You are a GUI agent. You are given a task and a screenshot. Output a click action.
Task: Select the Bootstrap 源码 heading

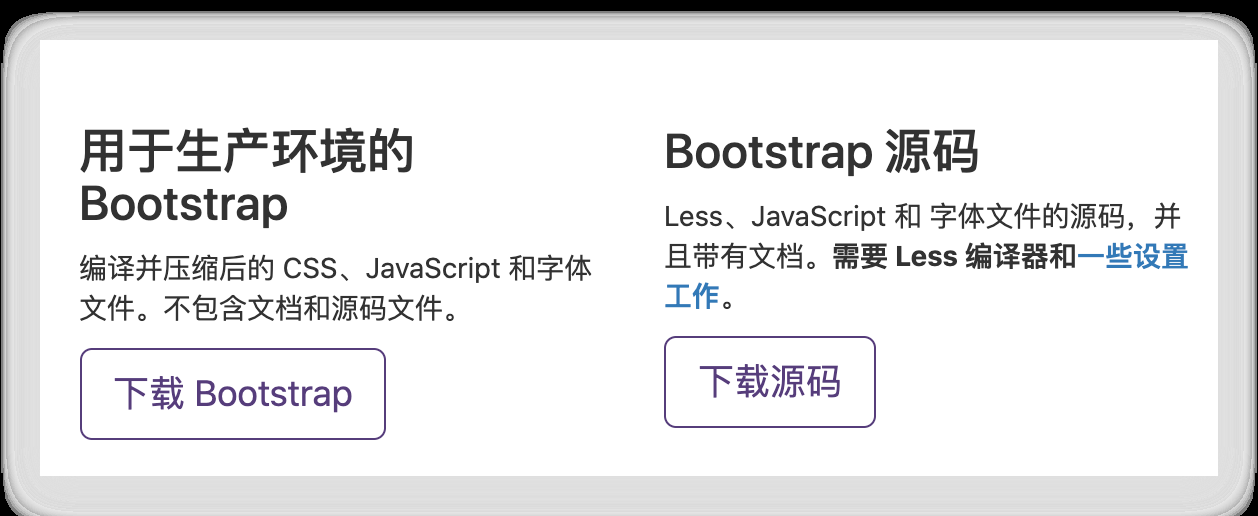point(821,153)
